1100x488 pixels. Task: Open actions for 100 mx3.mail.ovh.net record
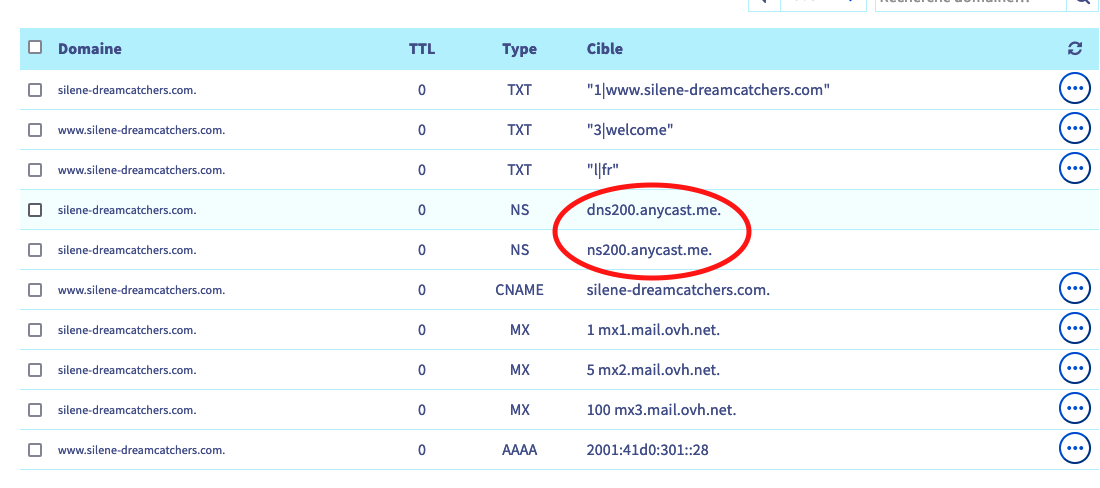pos(1074,409)
